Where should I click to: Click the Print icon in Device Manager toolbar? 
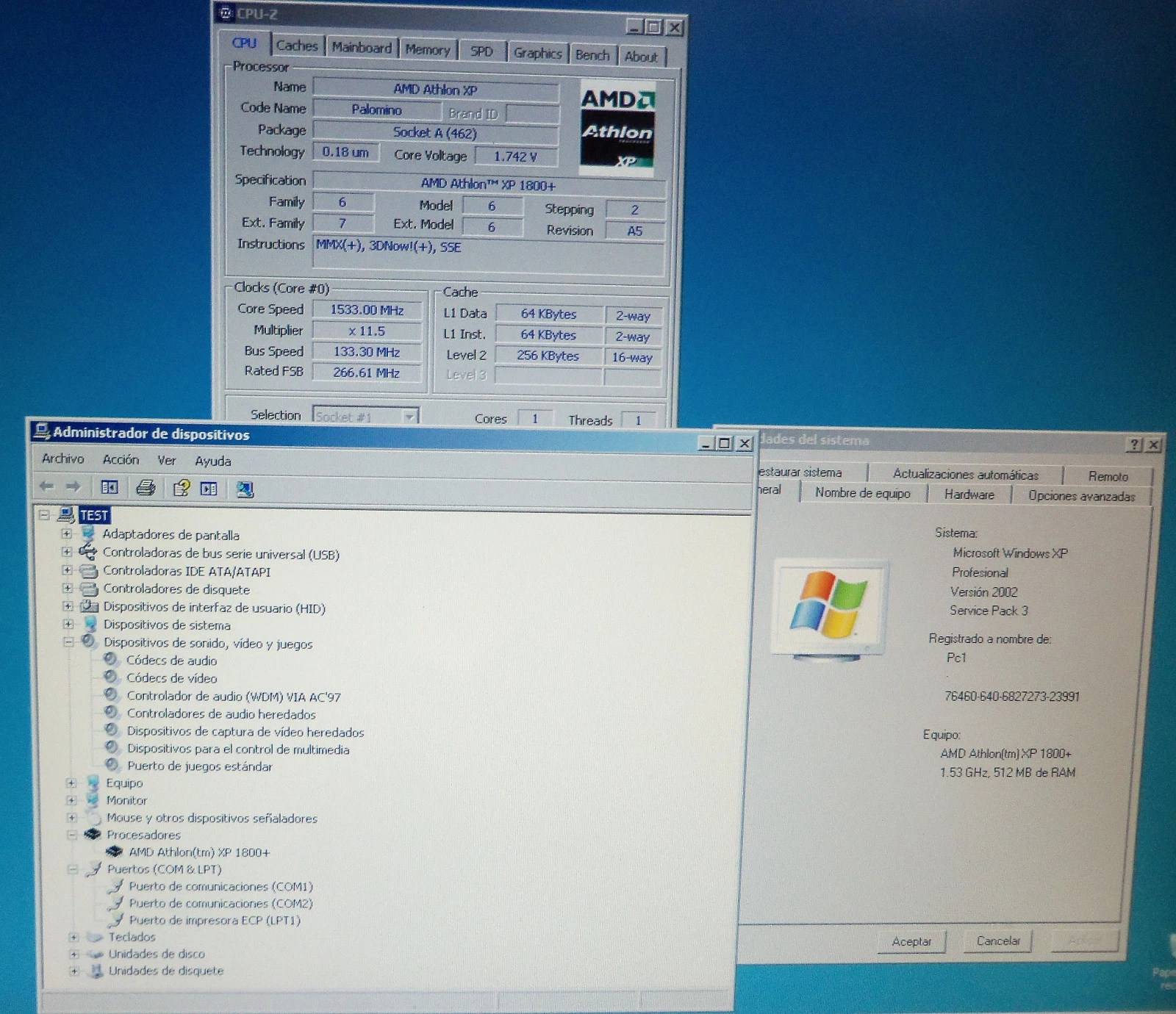click(146, 487)
